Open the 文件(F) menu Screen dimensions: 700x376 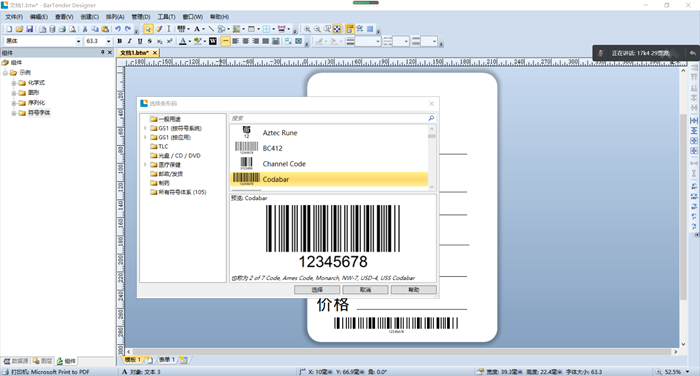point(14,17)
